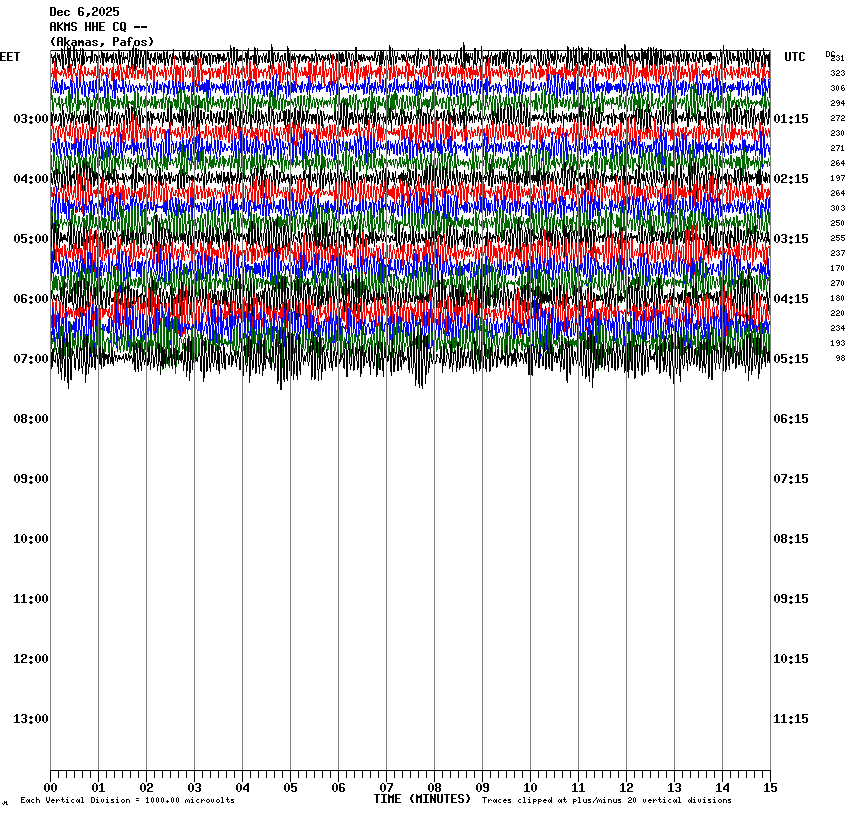Click minute 15 on the time axis
The height and width of the screenshot is (814, 850).
point(769,788)
